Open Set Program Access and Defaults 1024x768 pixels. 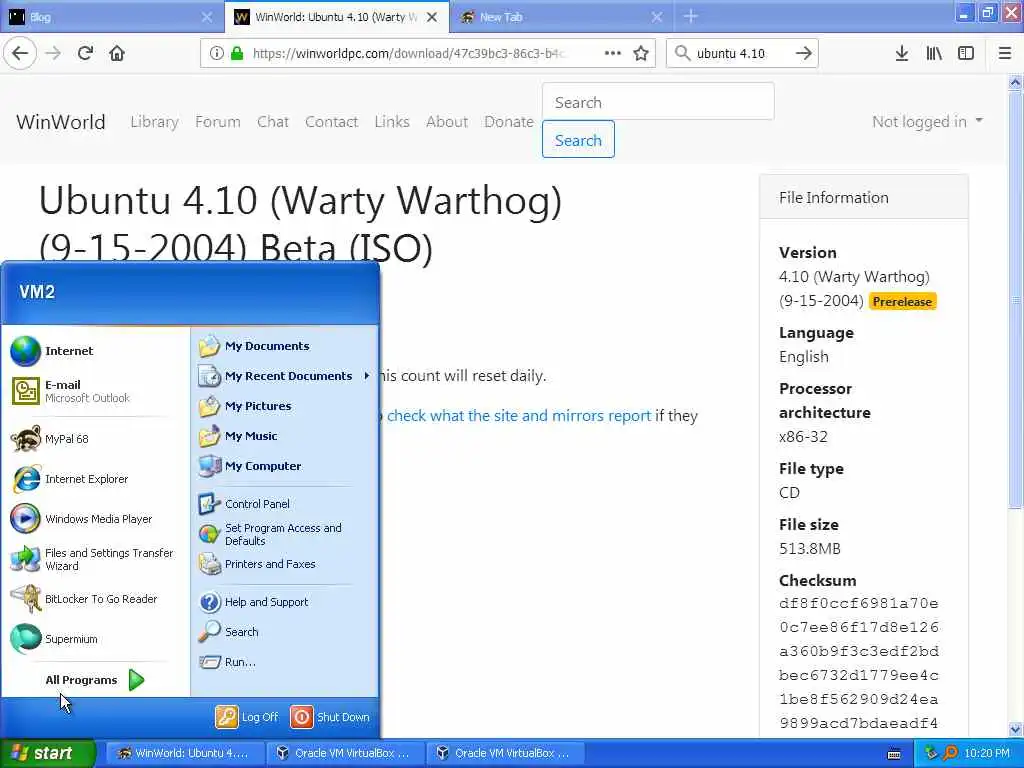284,534
